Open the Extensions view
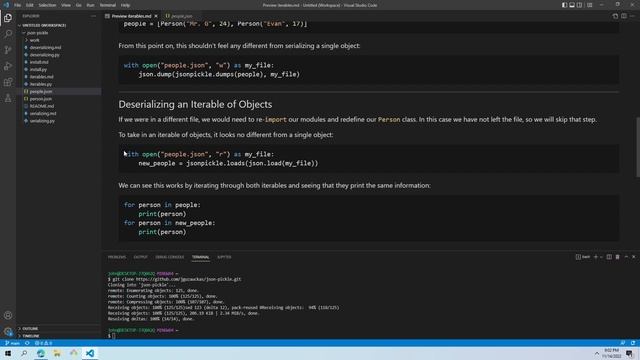640x360 pixels. coord(8,82)
